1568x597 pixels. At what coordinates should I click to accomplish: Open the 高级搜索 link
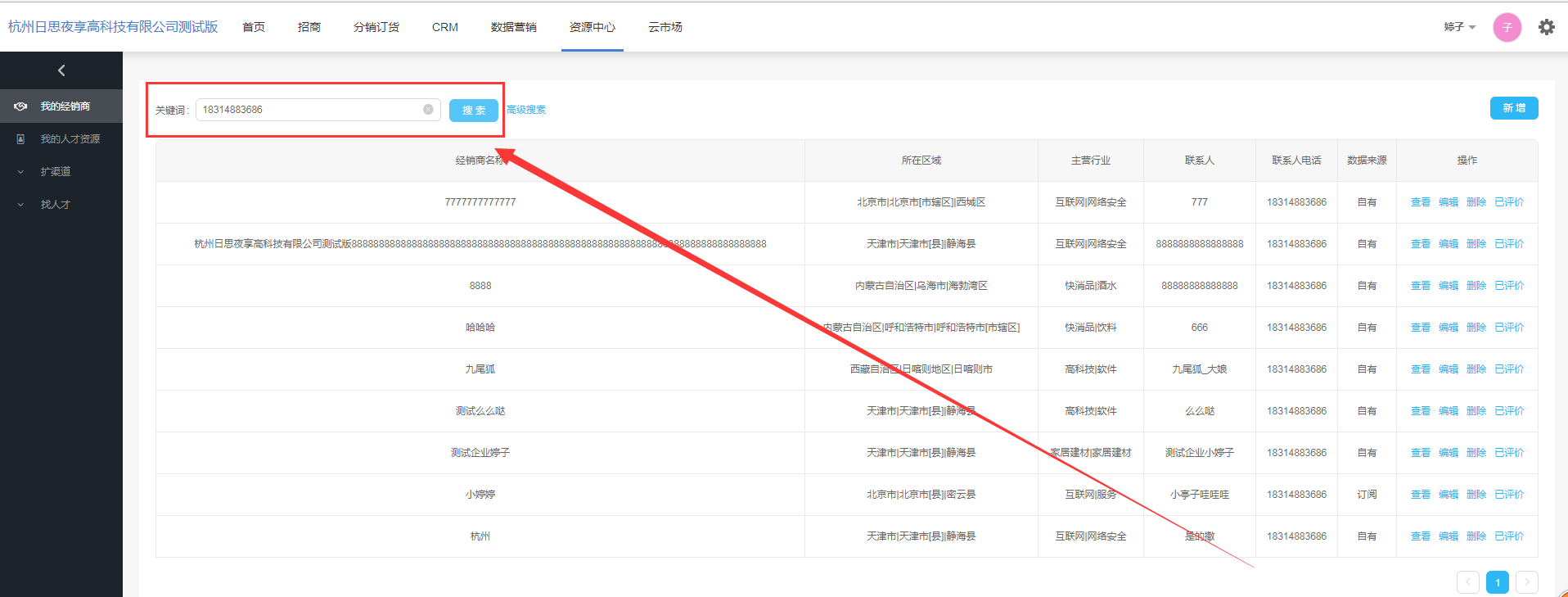coord(526,110)
